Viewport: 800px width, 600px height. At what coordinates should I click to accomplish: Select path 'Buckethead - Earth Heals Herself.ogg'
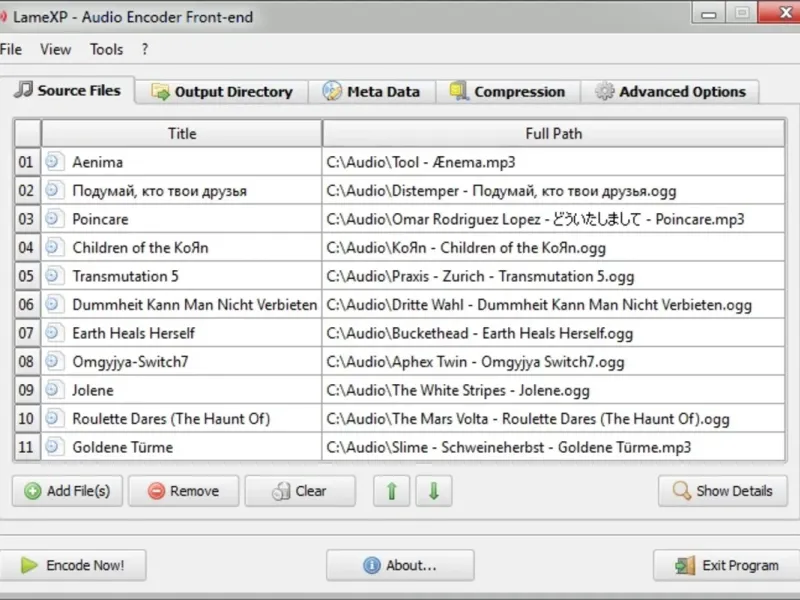pyautogui.click(x=480, y=334)
